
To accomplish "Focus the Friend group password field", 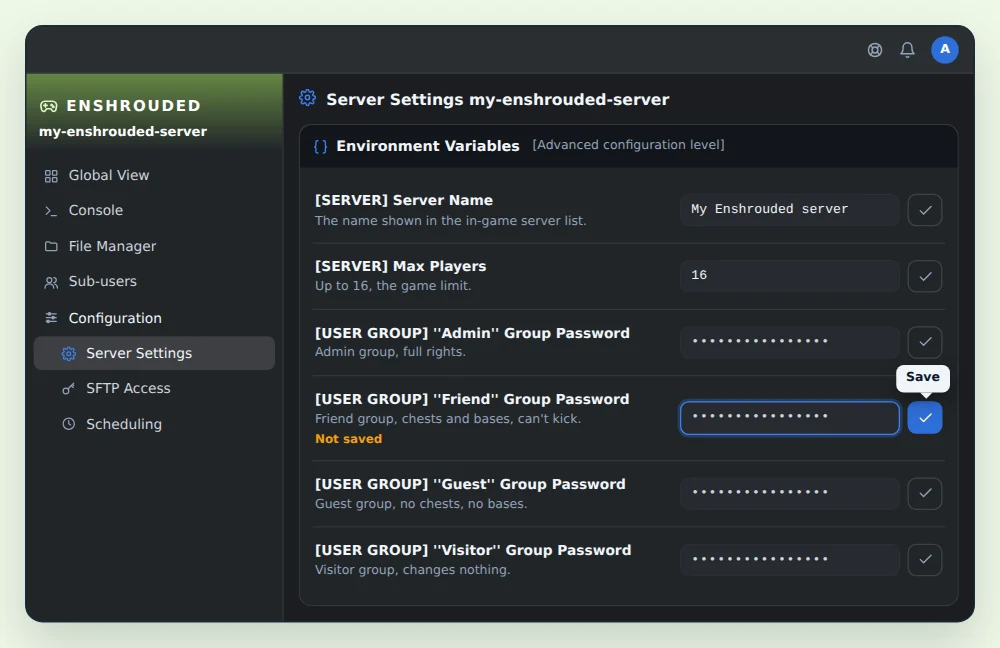I will (790, 418).
